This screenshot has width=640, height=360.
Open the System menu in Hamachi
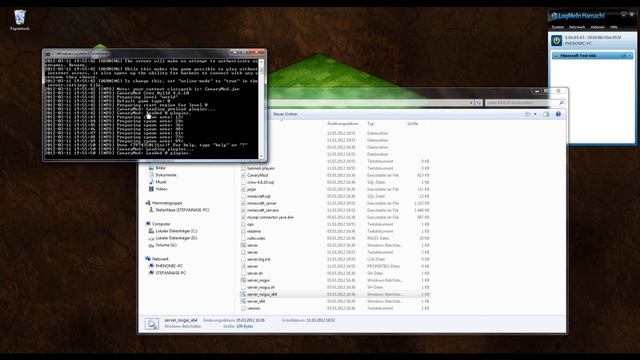click(x=558, y=27)
